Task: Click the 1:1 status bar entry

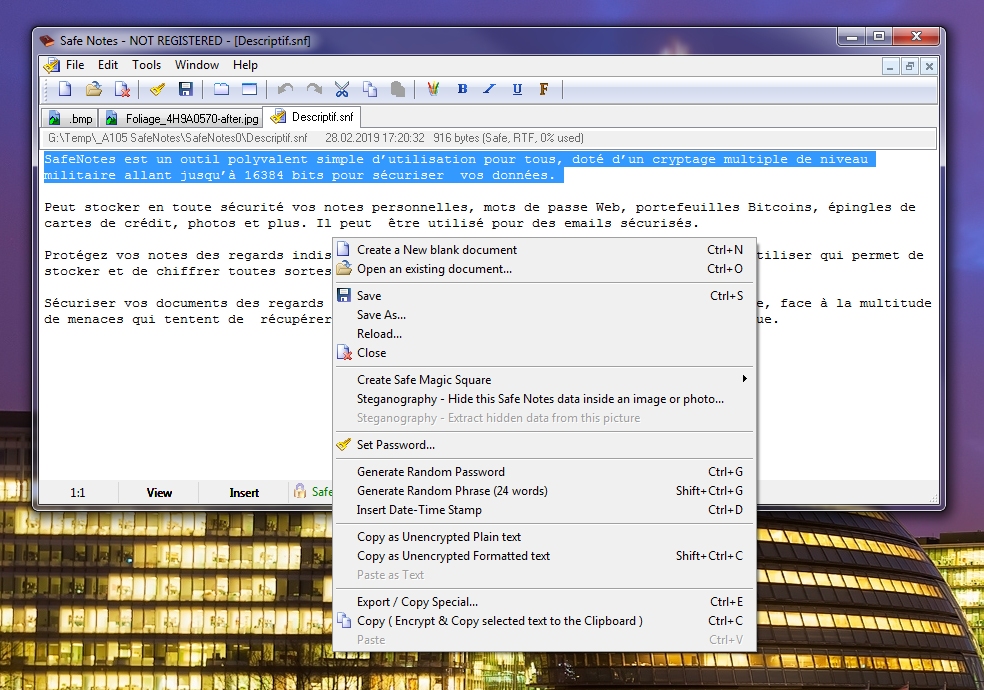Action: coord(78,492)
